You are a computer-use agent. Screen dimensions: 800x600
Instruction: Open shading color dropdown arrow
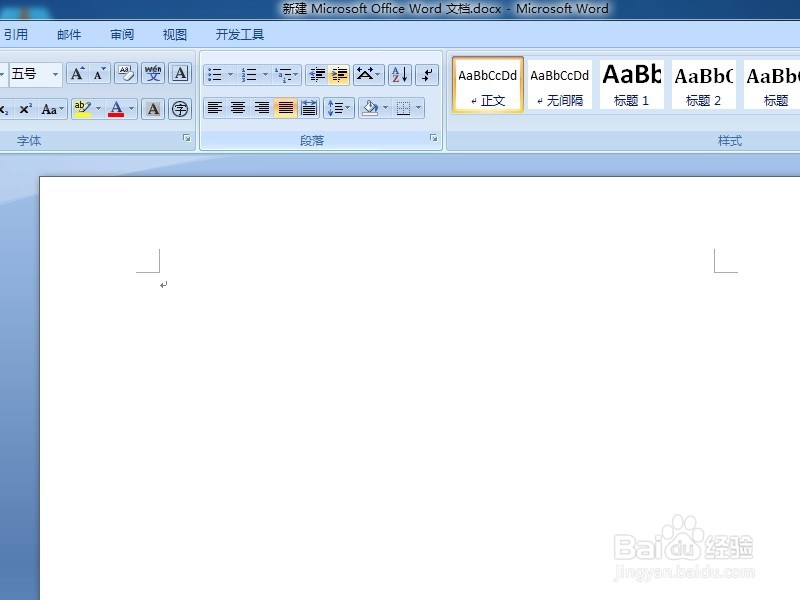pos(386,108)
